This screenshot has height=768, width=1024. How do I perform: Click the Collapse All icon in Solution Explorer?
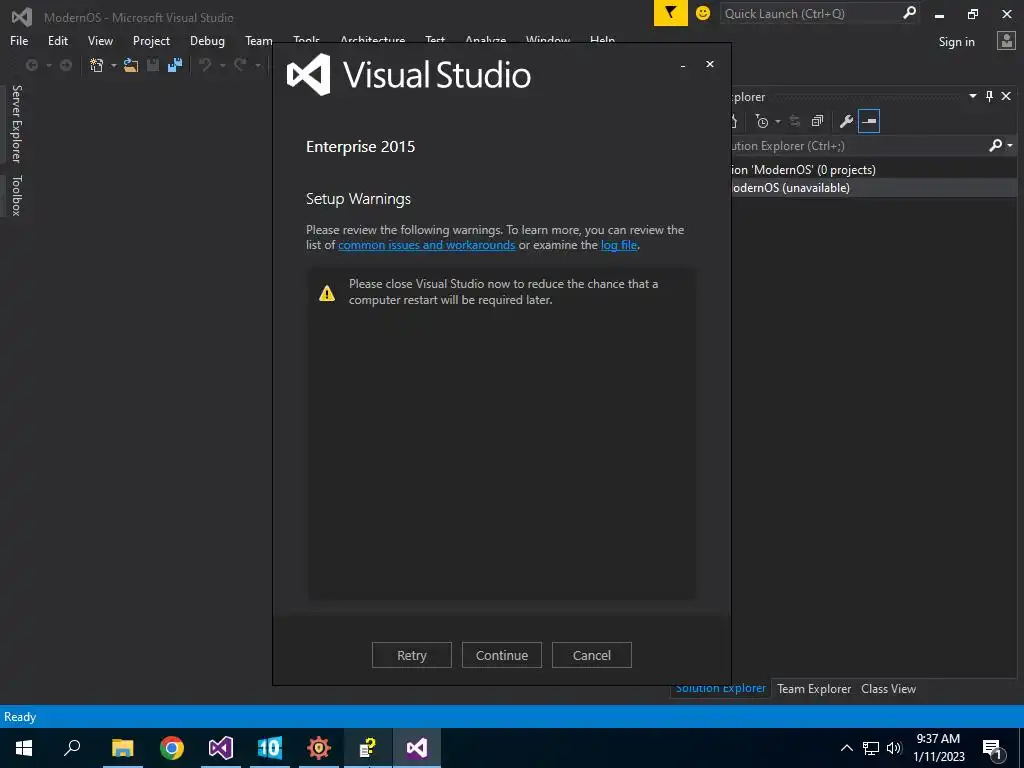pos(817,121)
